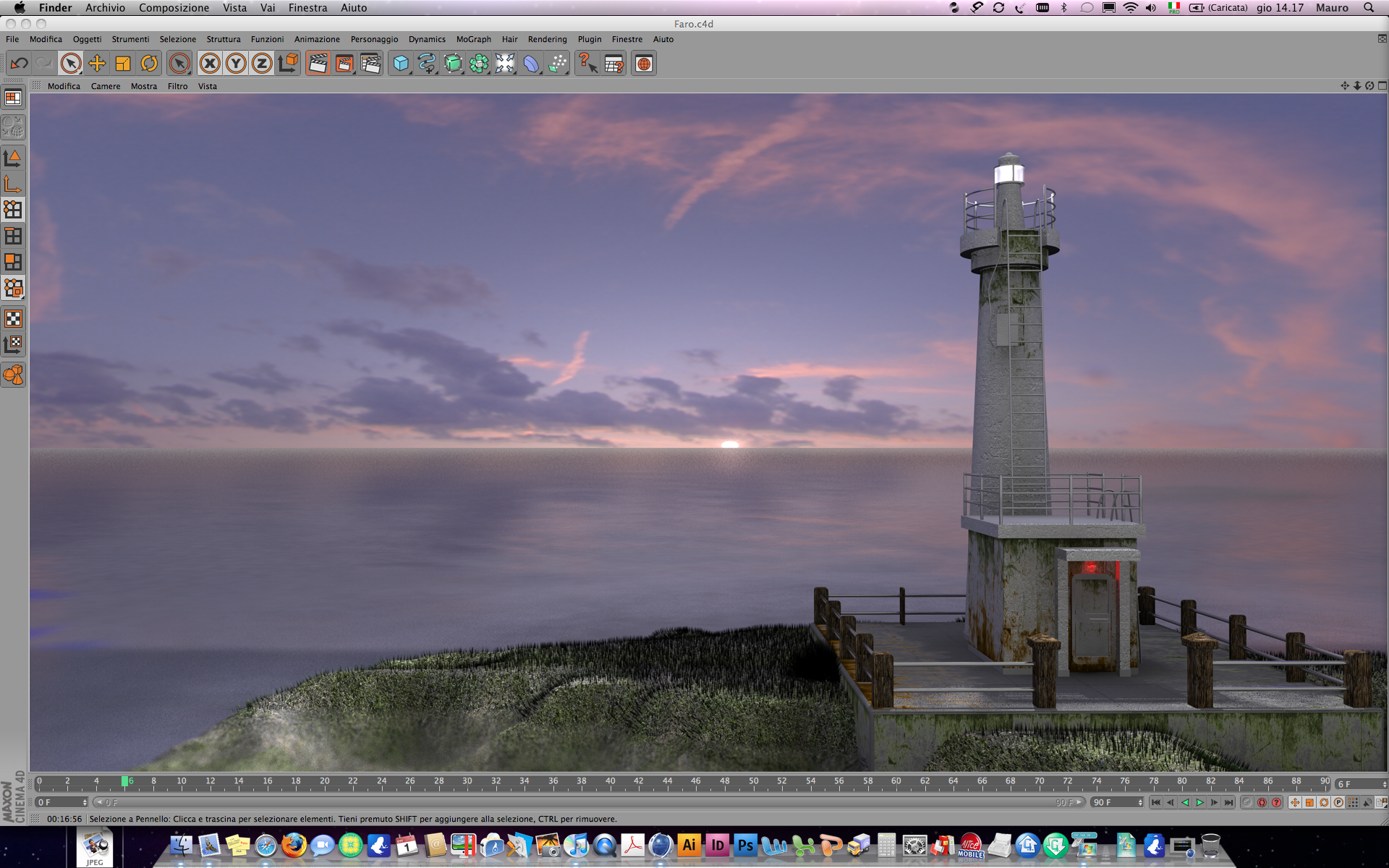Open the Rendering menu
1389x868 pixels.
tap(547, 39)
